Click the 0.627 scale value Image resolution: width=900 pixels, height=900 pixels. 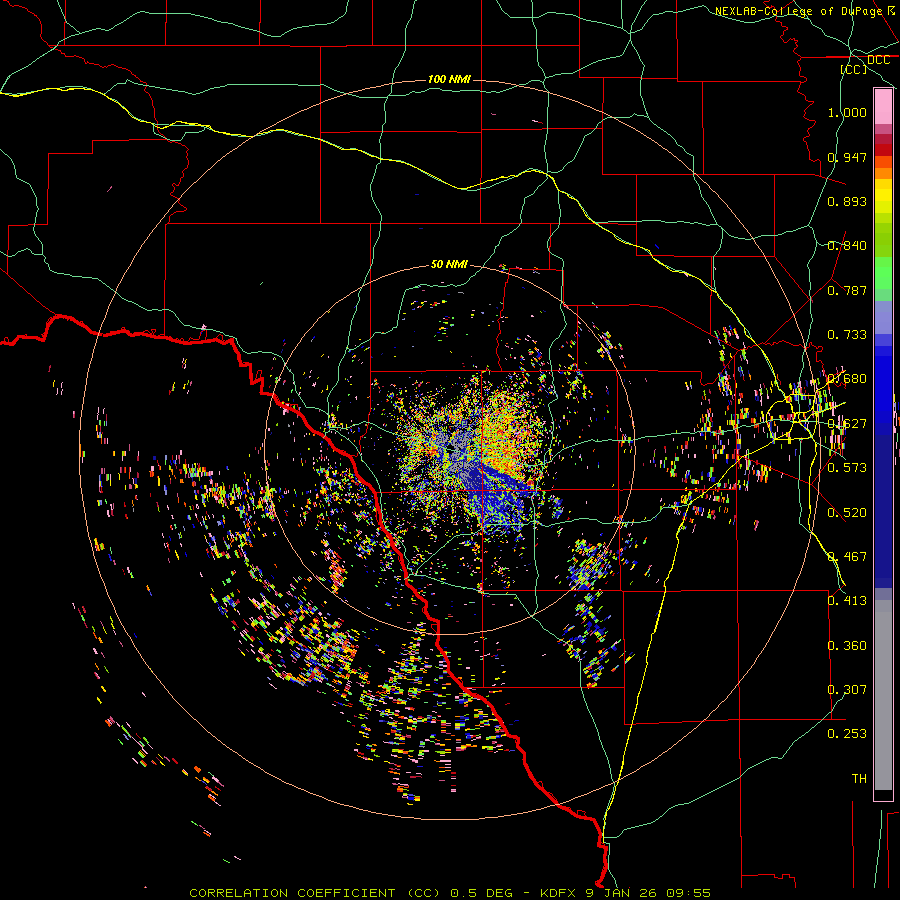point(847,424)
